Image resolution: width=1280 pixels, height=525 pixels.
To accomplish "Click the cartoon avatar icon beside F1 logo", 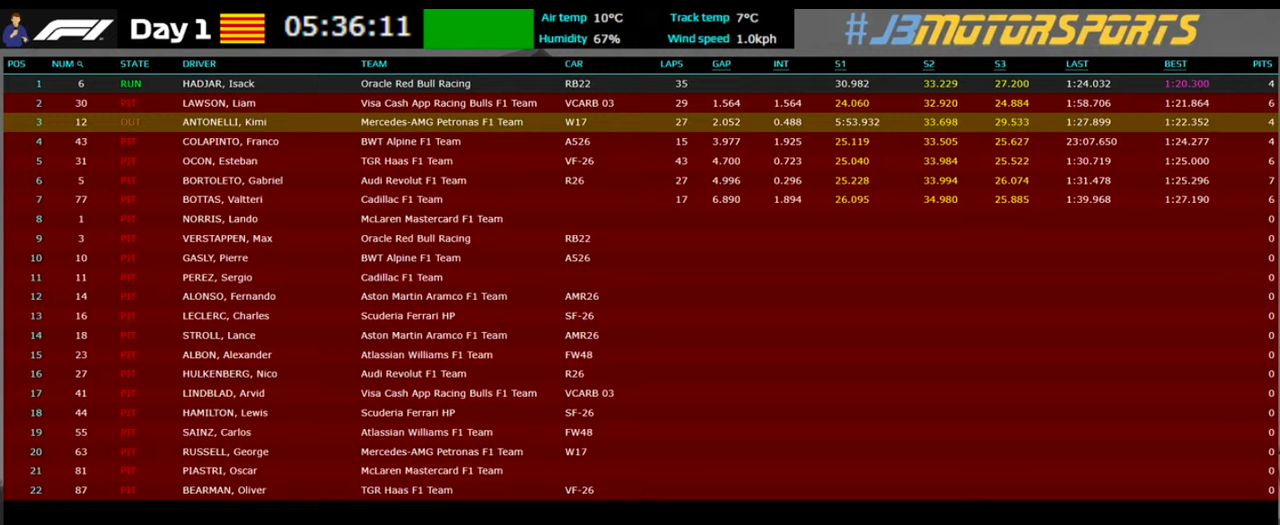I will click(15, 30).
